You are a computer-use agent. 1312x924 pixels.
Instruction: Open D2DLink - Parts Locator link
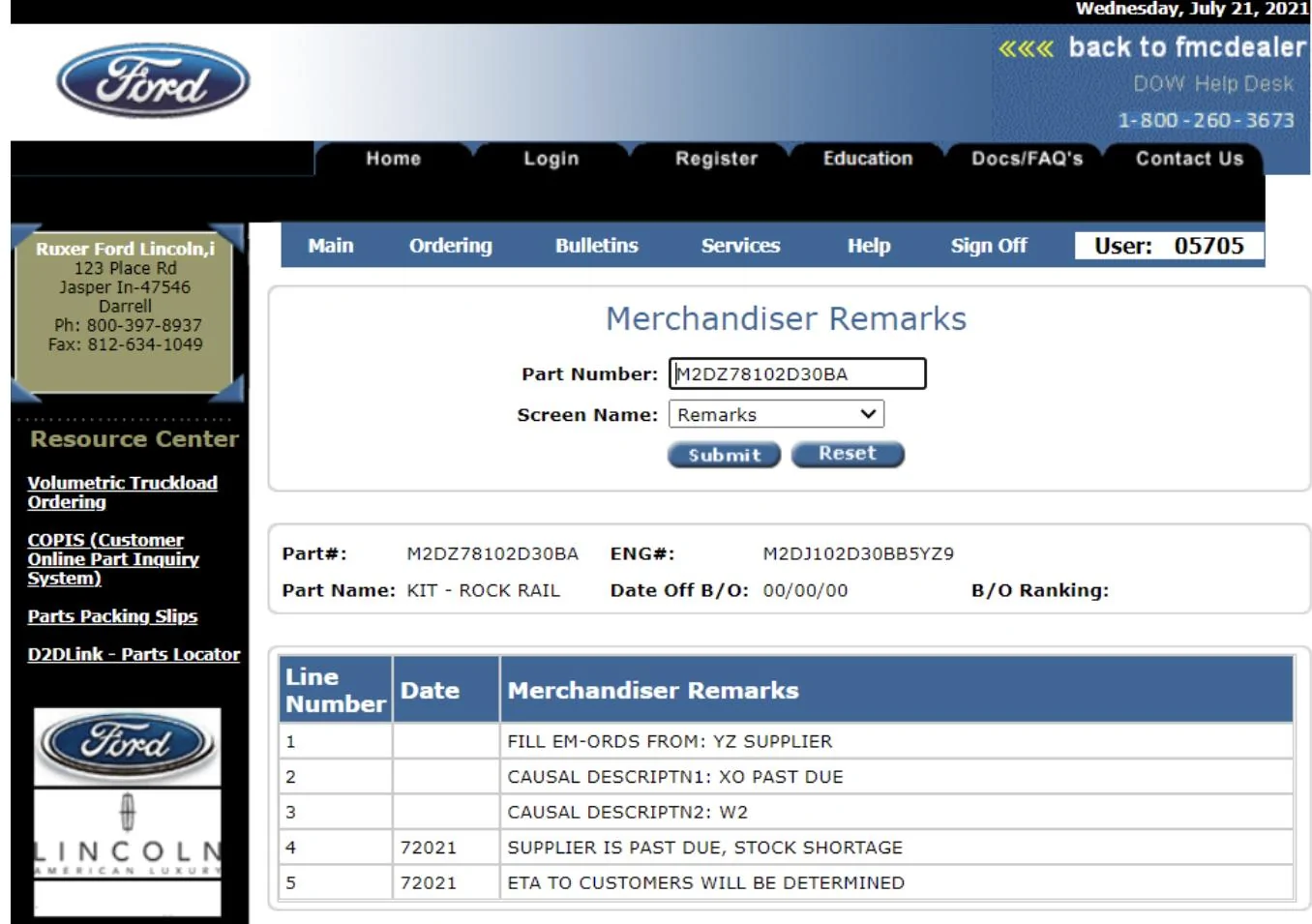point(134,655)
